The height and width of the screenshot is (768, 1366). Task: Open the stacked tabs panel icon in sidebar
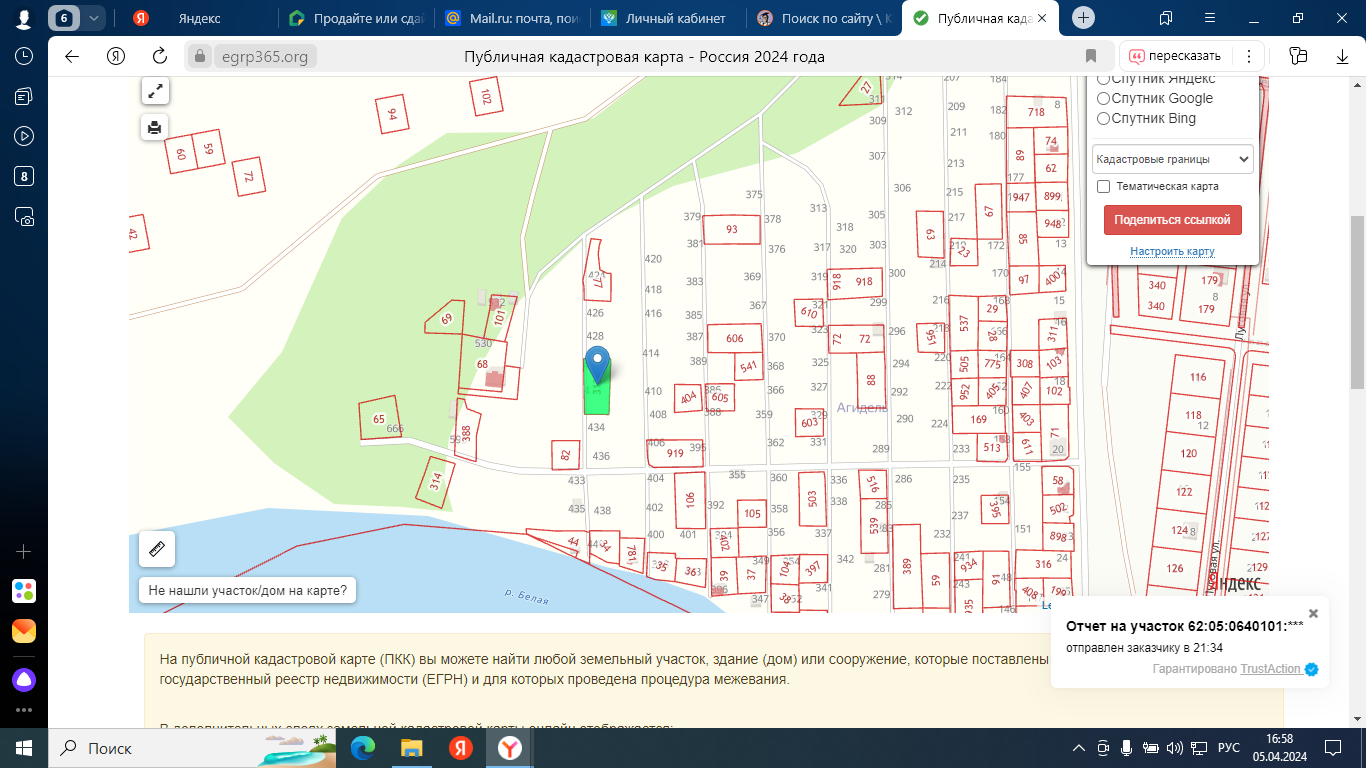(24, 96)
